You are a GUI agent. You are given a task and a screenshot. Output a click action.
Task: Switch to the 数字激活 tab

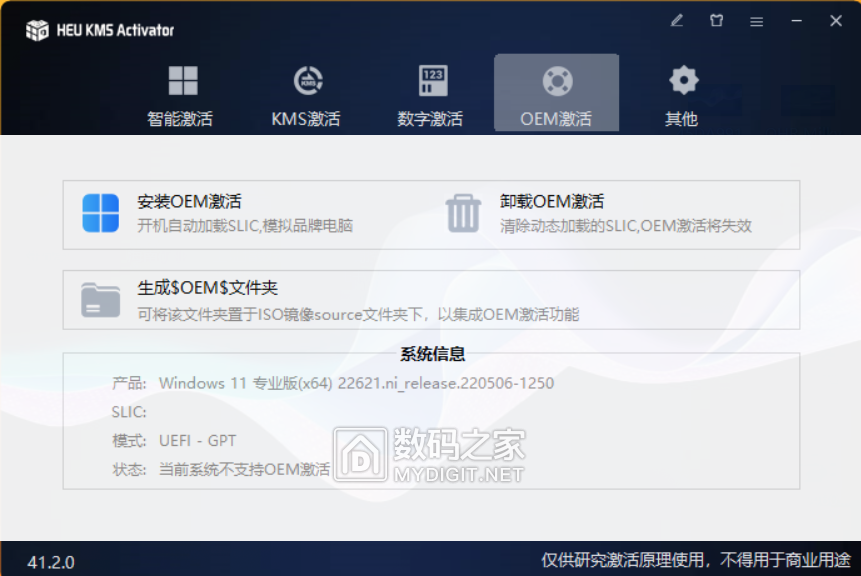431,93
